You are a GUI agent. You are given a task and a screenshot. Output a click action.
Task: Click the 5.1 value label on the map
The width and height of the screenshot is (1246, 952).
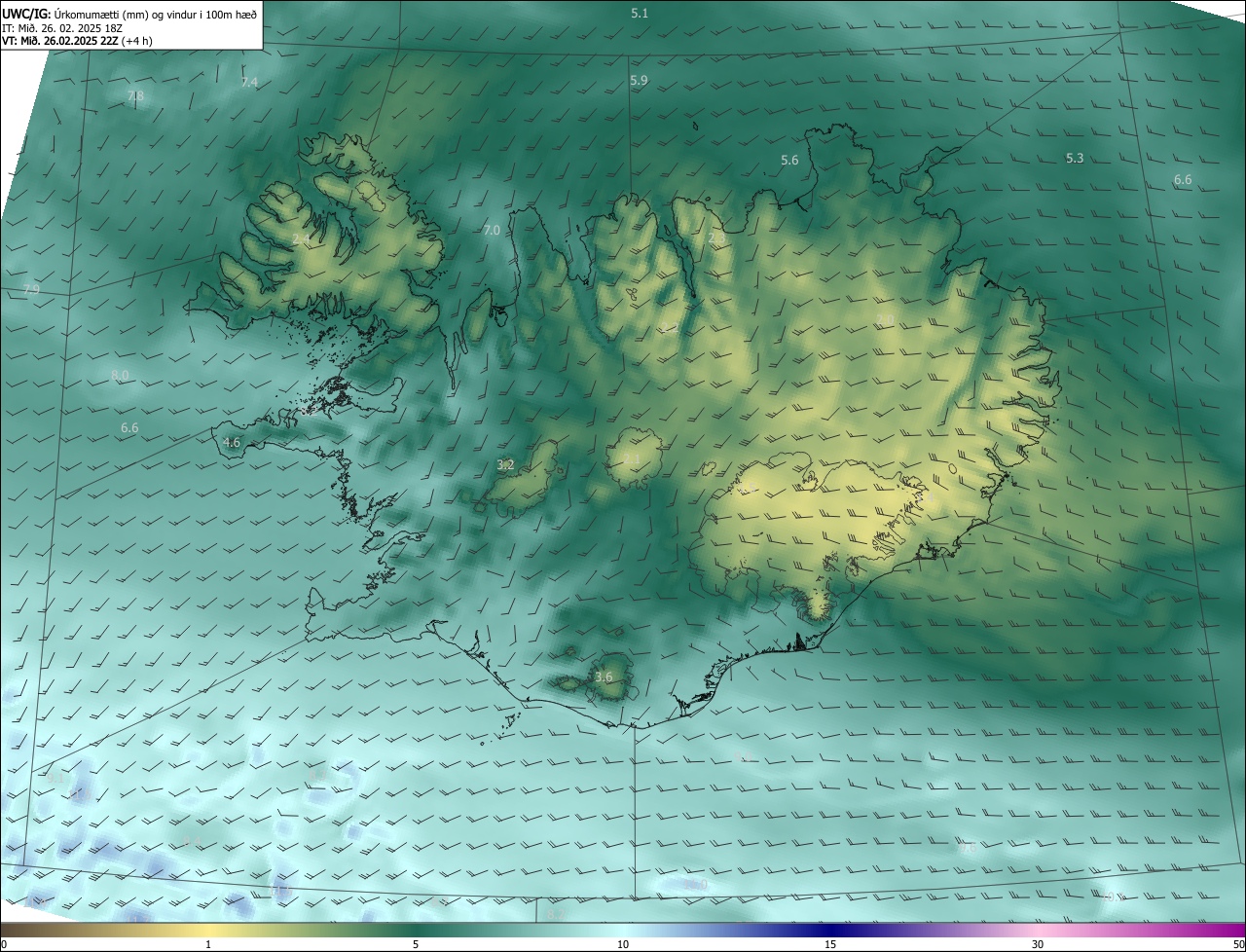(640, 13)
